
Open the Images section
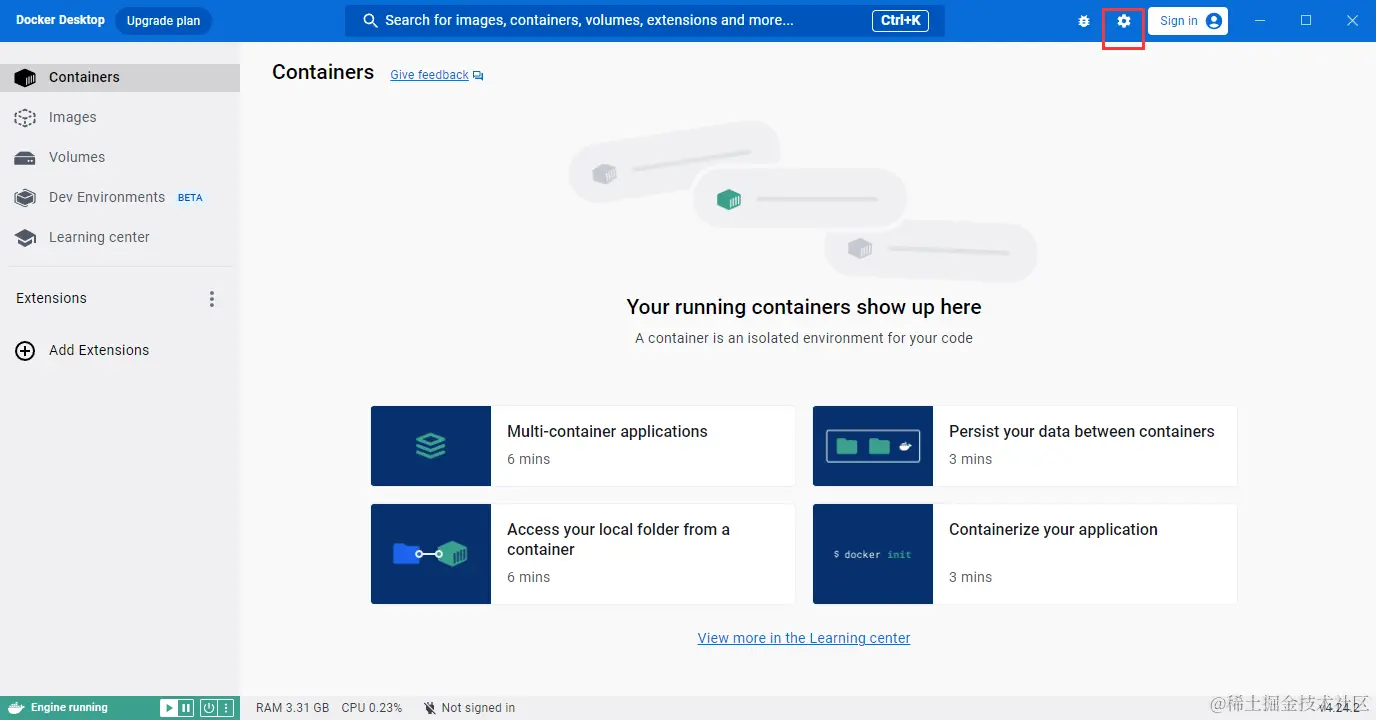[120, 117]
